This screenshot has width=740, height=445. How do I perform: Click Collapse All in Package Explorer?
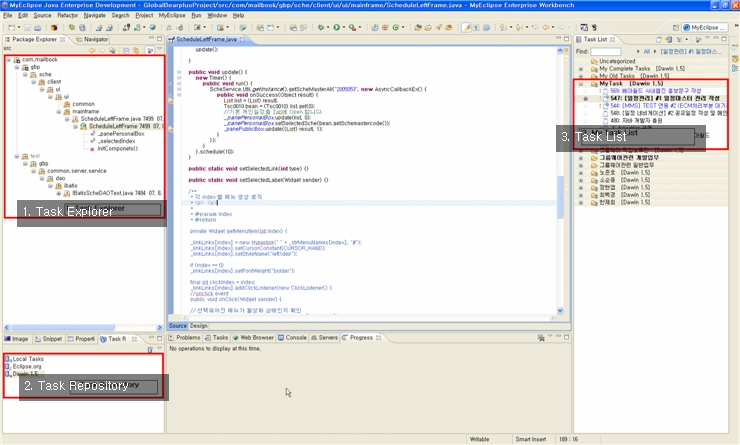(126, 50)
